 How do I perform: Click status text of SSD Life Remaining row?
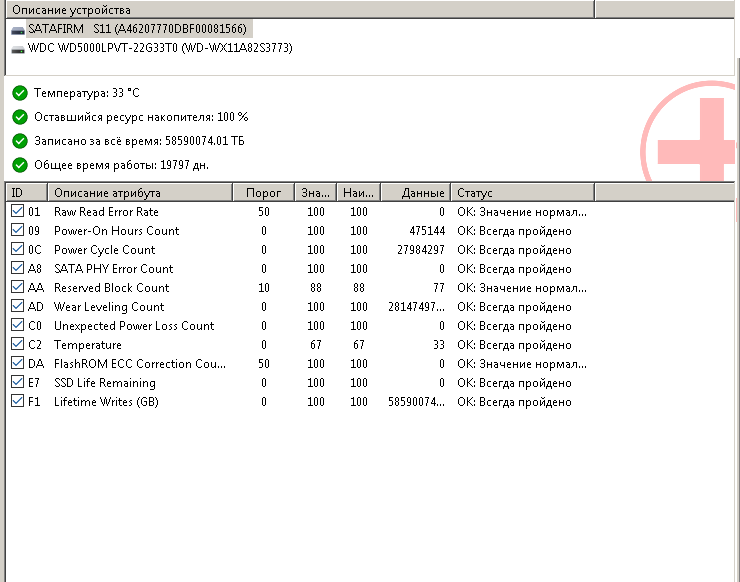pyautogui.click(x=514, y=383)
